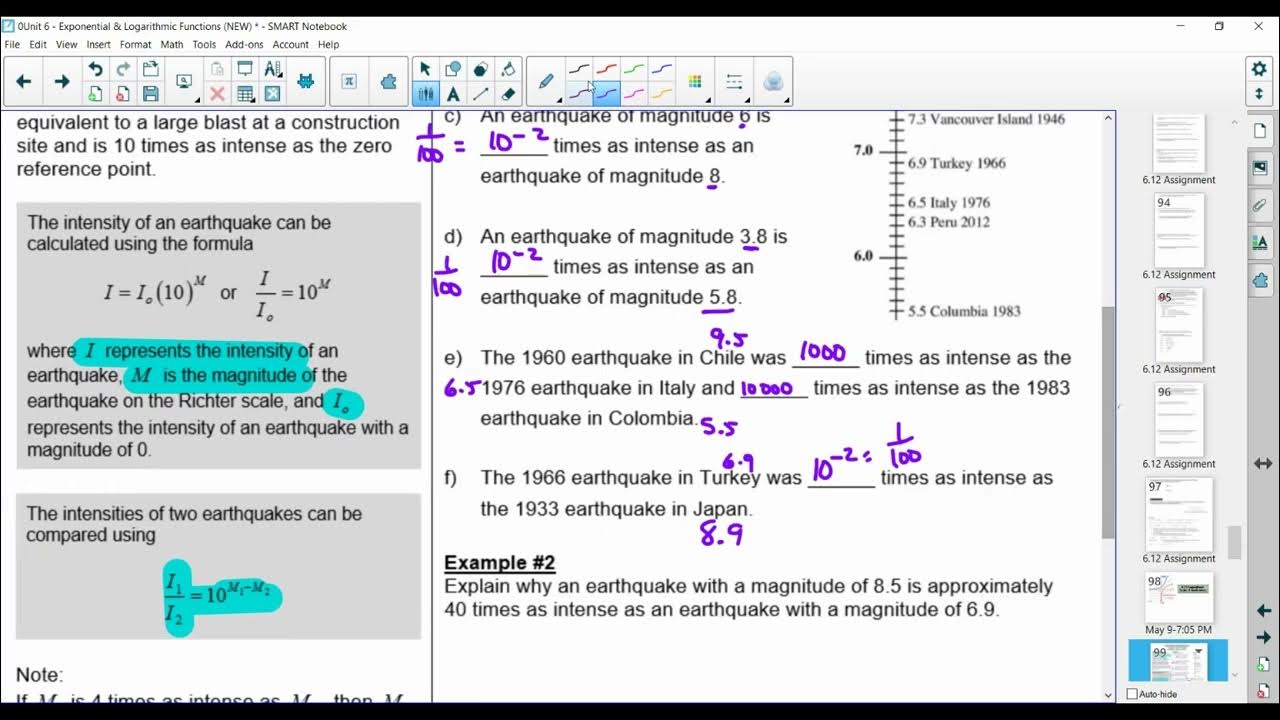This screenshot has width=1280, height=720.
Task: Click the Delete Page icon at the sidebar bottom
Action: coord(1263,690)
